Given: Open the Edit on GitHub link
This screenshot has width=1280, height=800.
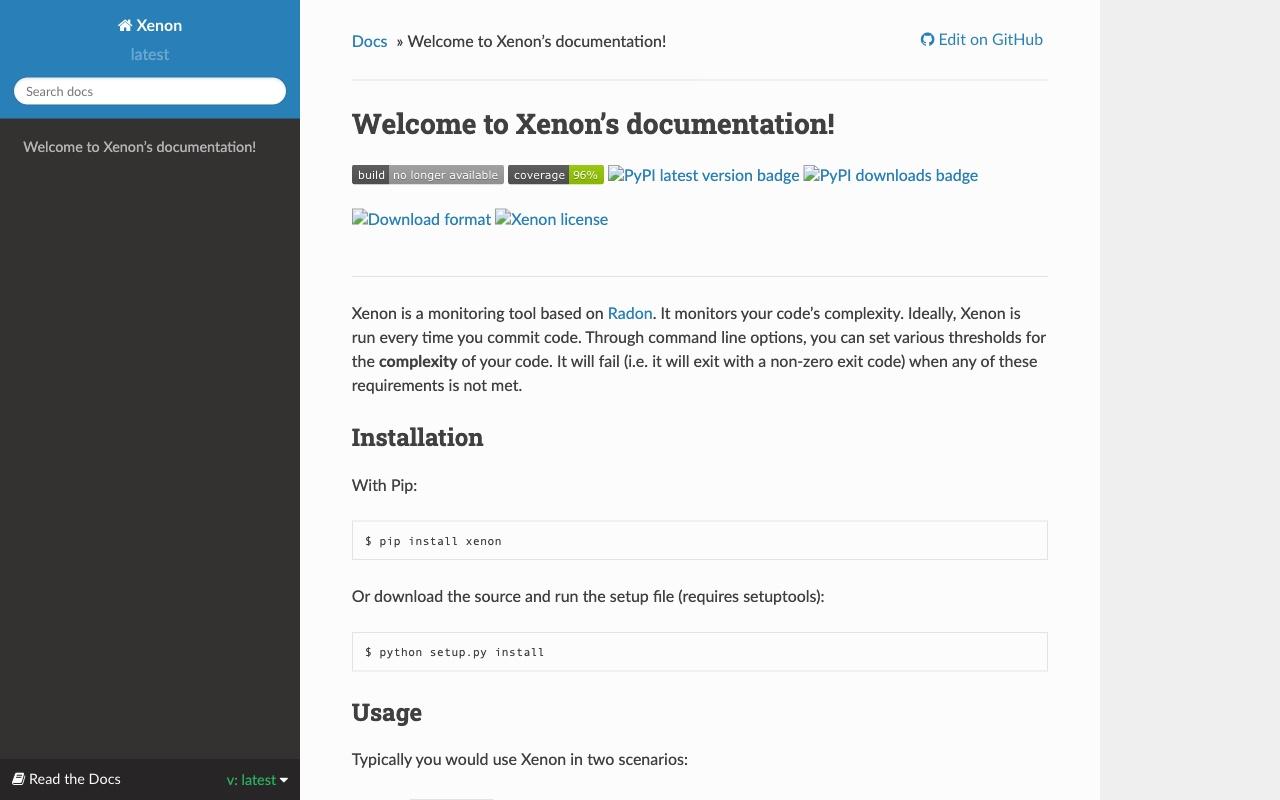Looking at the screenshot, I should (x=982, y=40).
